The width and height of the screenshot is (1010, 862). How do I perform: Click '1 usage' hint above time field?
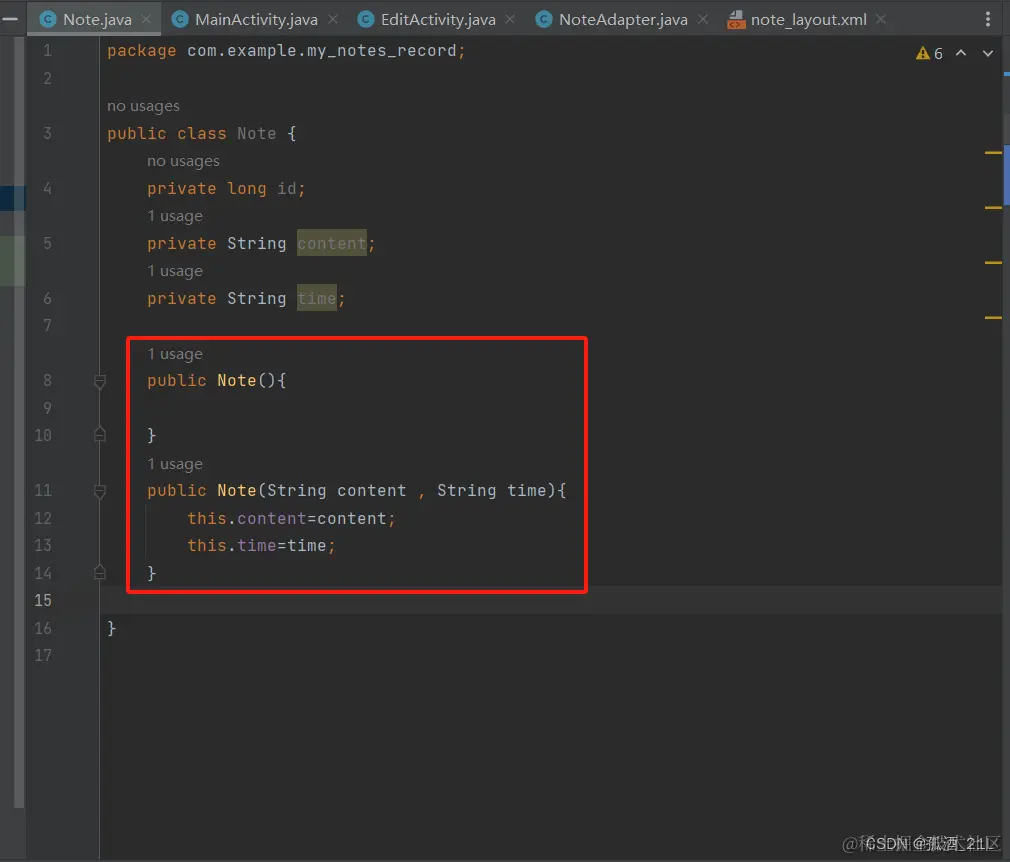coord(175,271)
